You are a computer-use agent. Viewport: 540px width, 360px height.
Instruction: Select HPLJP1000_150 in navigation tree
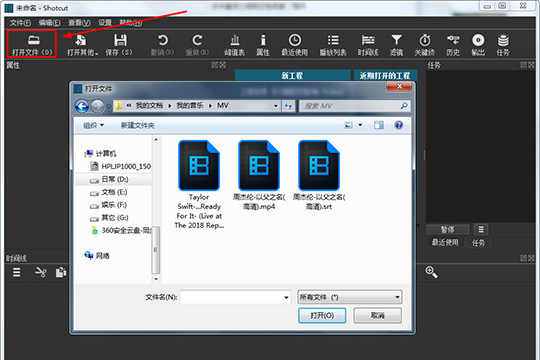[121, 166]
